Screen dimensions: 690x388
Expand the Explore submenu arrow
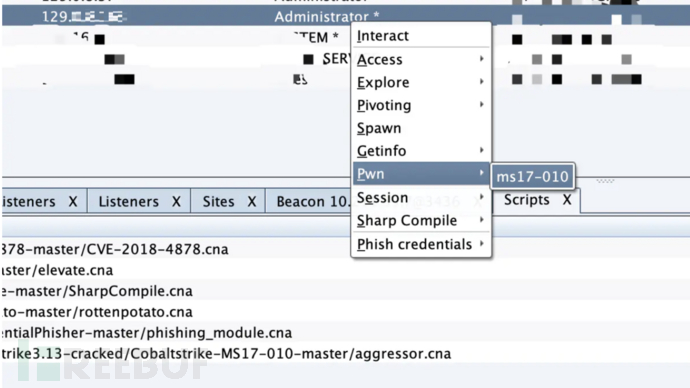[x=482, y=81]
